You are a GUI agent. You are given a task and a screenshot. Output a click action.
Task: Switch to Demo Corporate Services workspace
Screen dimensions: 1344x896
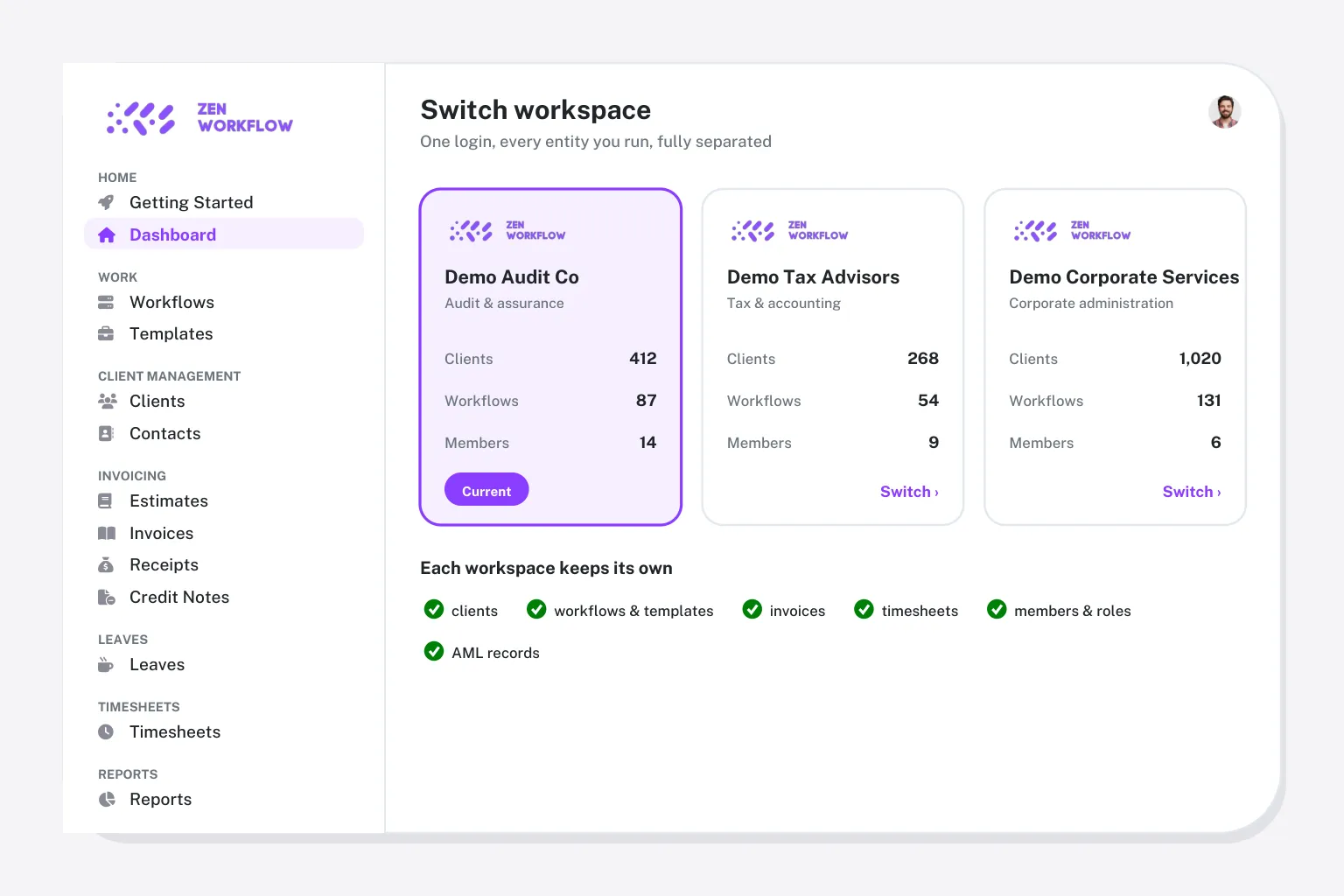(x=1192, y=492)
